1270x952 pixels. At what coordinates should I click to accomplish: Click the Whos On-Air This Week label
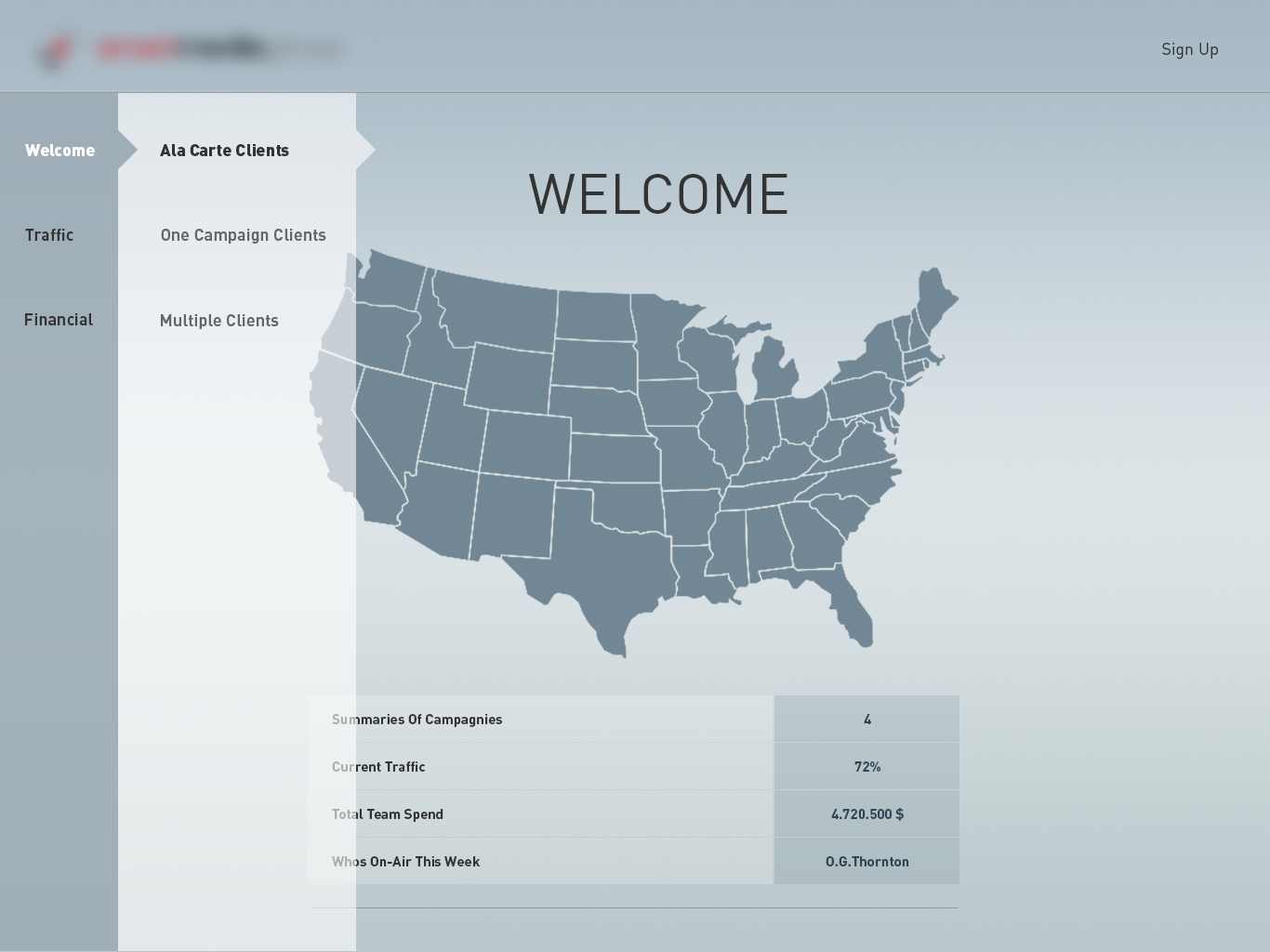[405, 862]
